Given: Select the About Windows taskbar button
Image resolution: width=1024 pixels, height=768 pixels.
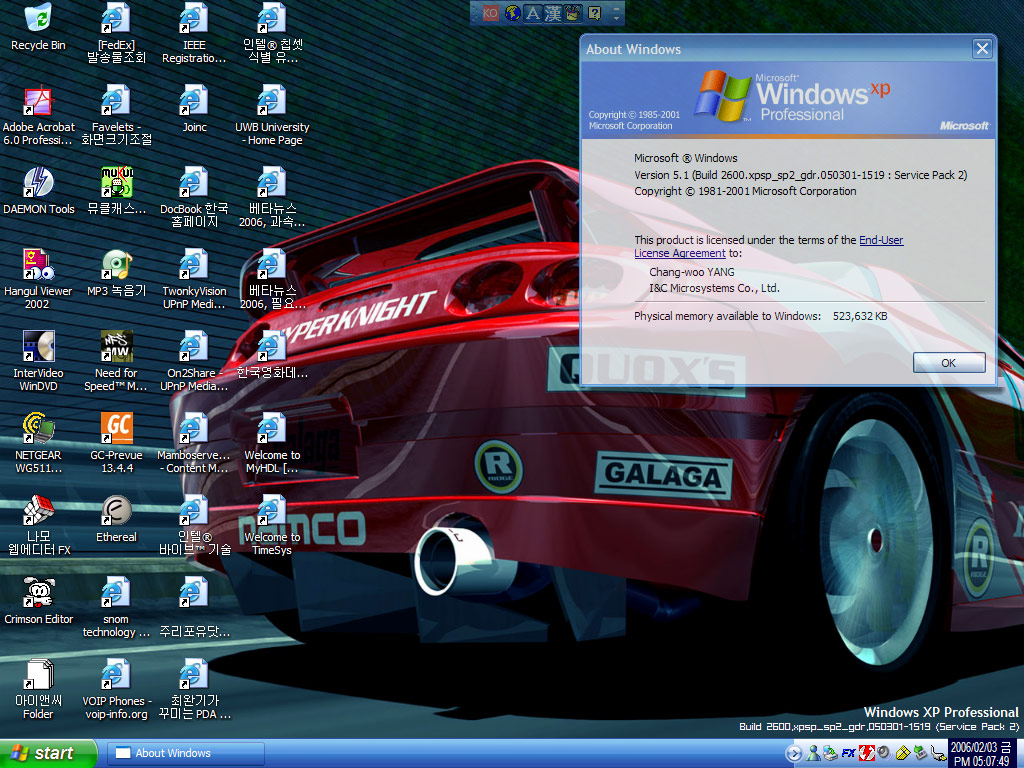Looking at the screenshot, I should [x=186, y=753].
